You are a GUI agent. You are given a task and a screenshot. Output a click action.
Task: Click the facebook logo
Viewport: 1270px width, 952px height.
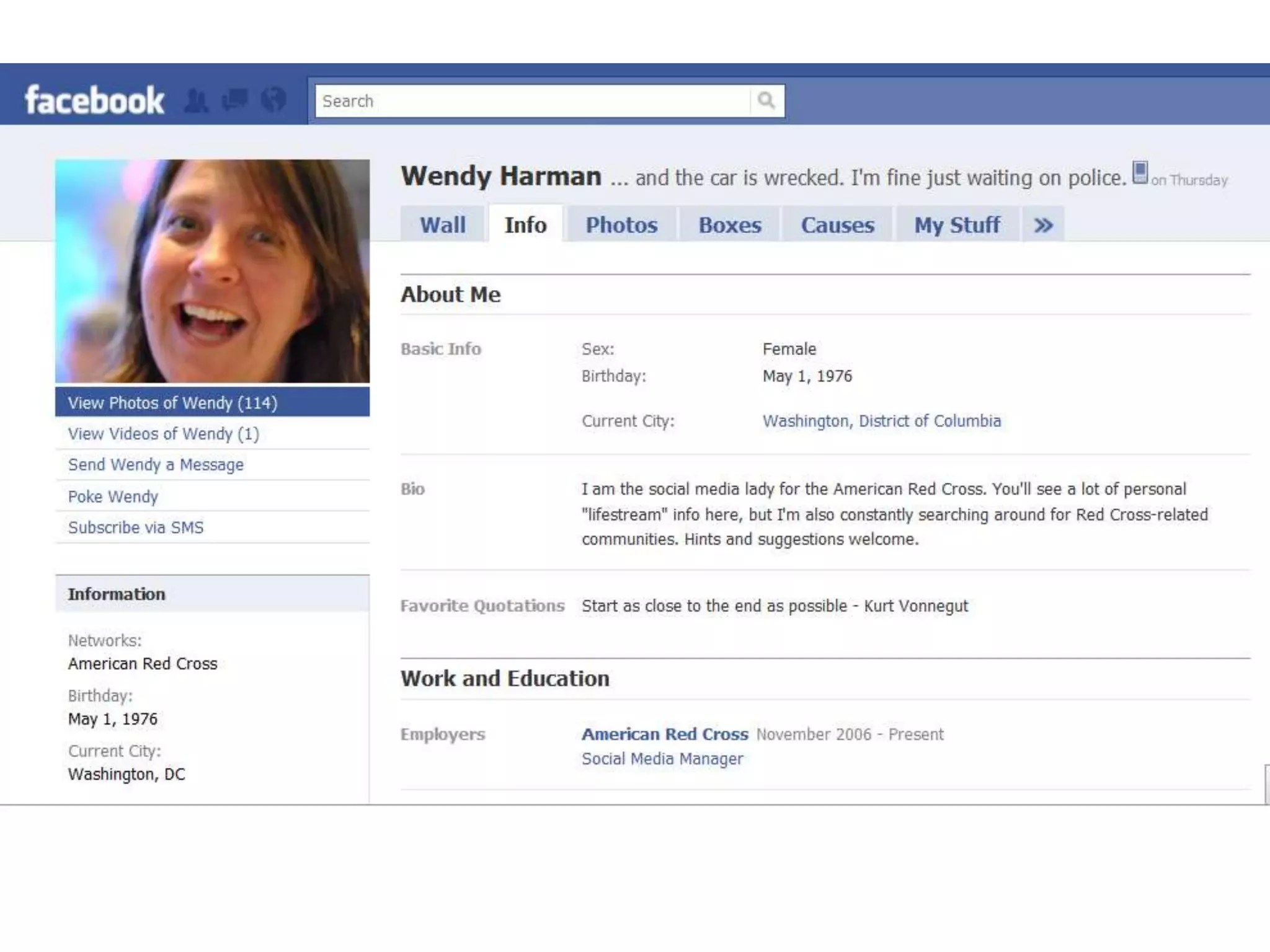94,100
